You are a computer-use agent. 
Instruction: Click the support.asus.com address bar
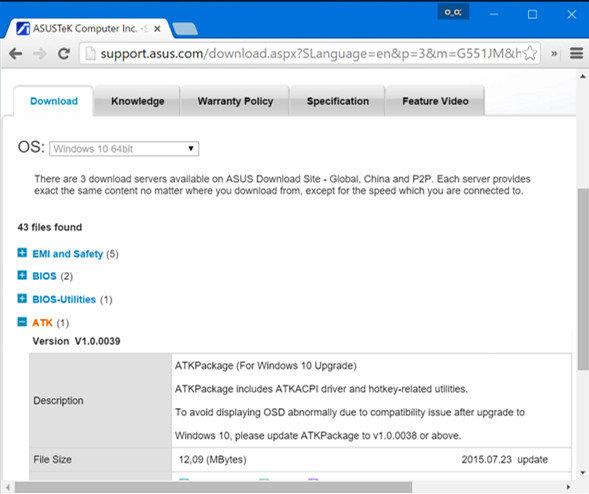(x=310, y=54)
